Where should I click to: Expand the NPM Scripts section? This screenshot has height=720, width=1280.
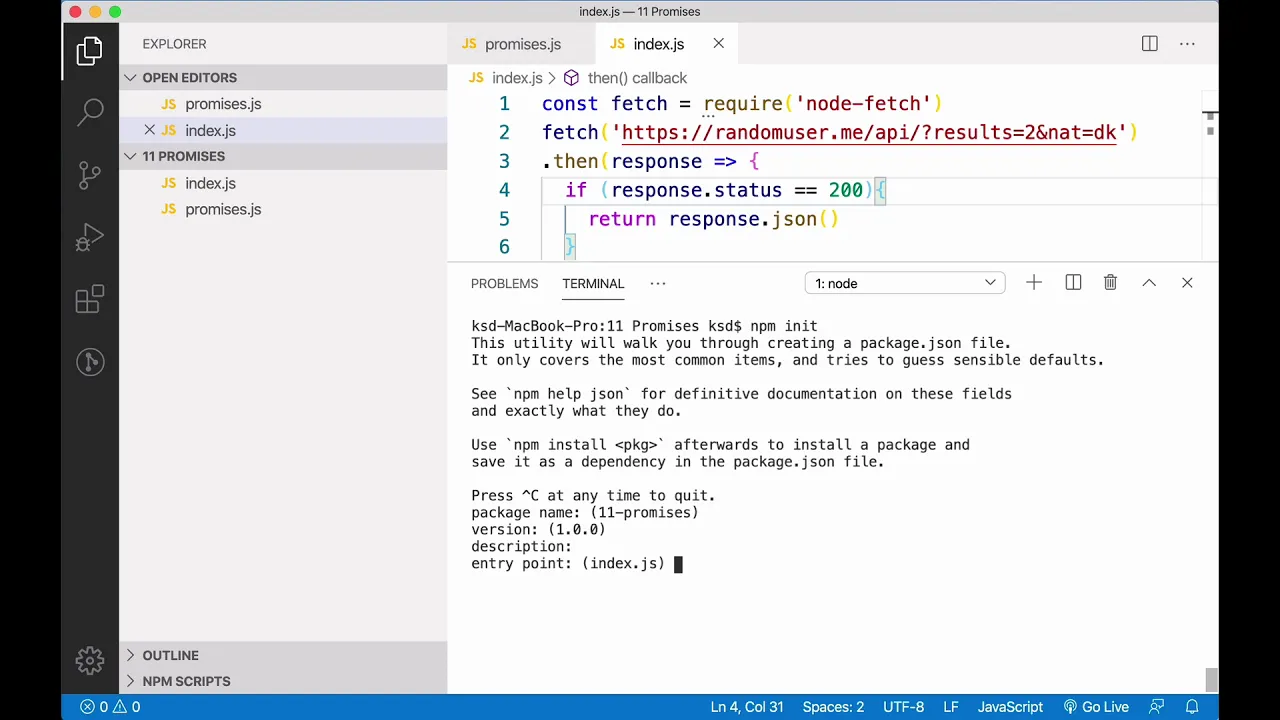[x=283, y=681]
